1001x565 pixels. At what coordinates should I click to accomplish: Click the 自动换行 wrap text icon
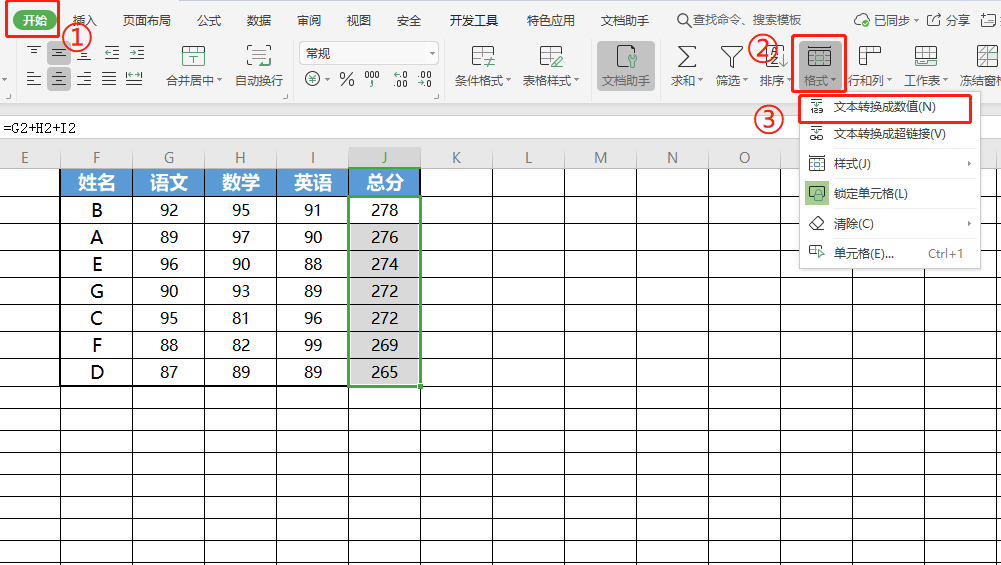point(259,58)
